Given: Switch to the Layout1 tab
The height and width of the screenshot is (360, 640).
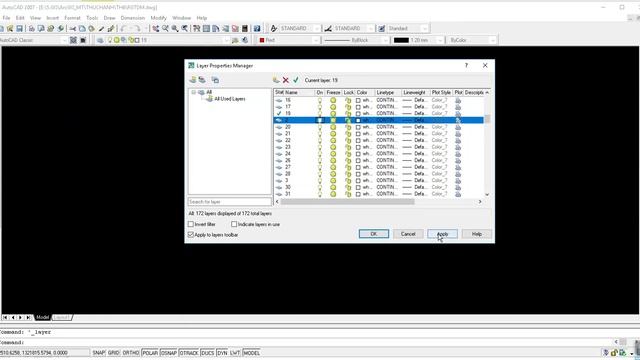Looking at the screenshot, I should [x=61, y=317].
